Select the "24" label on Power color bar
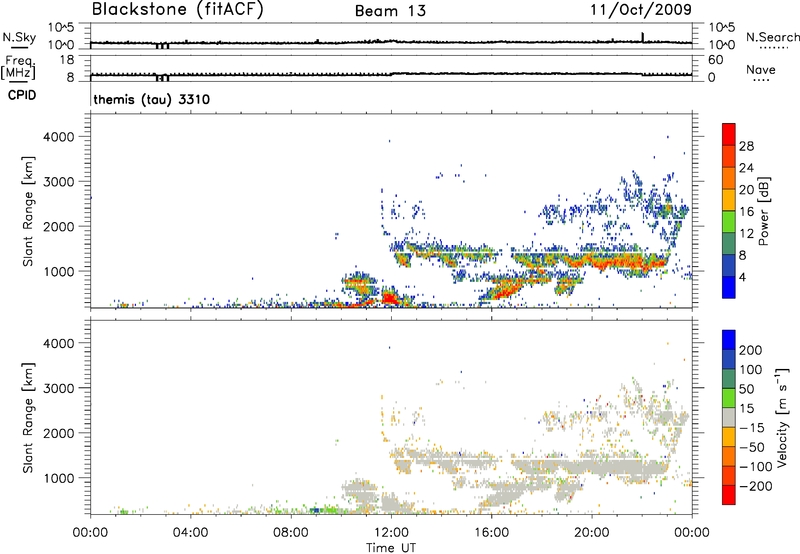Screen dimensions: 800x554 tap(746, 168)
